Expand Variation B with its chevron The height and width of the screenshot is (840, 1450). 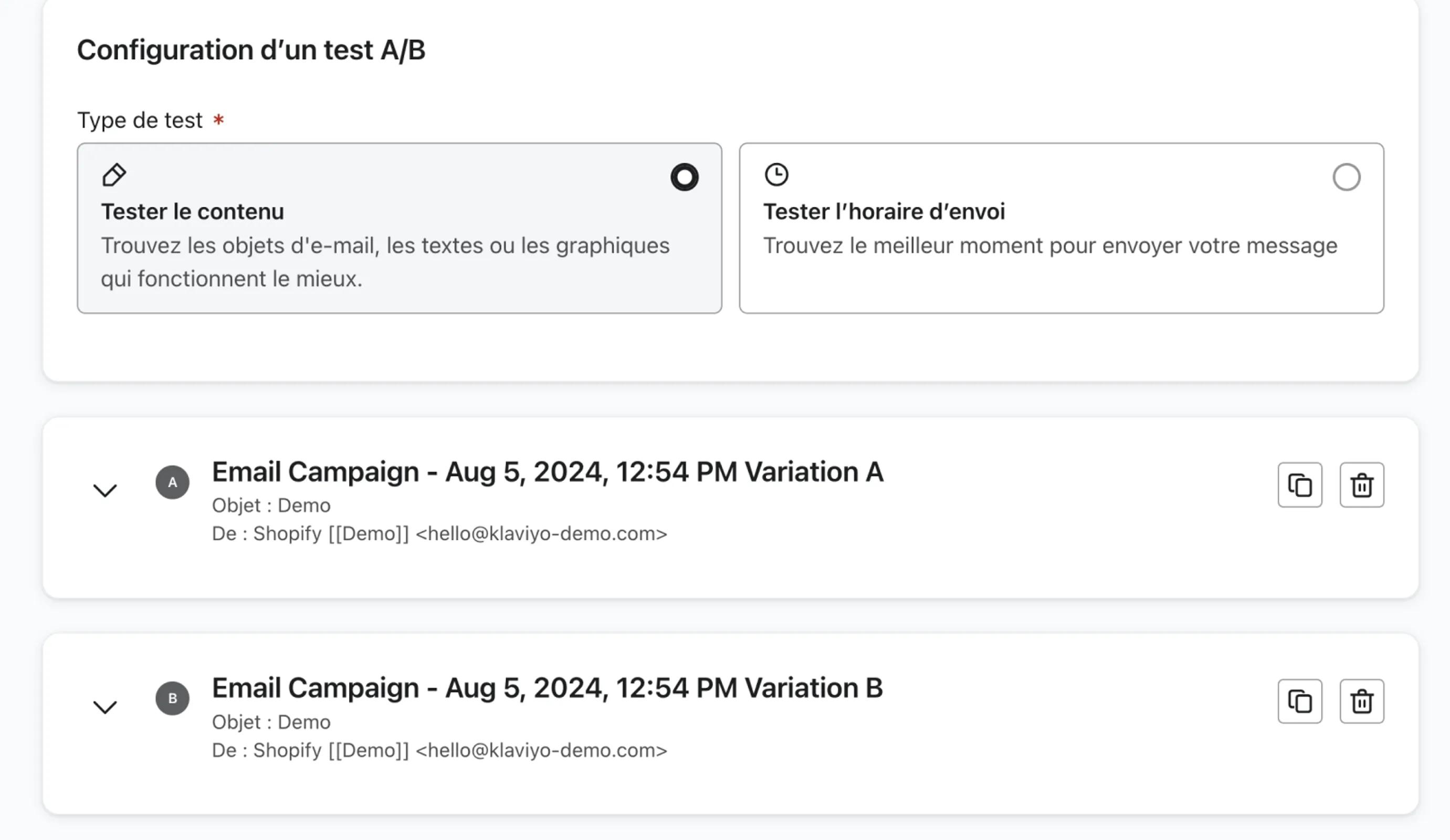click(x=104, y=707)
